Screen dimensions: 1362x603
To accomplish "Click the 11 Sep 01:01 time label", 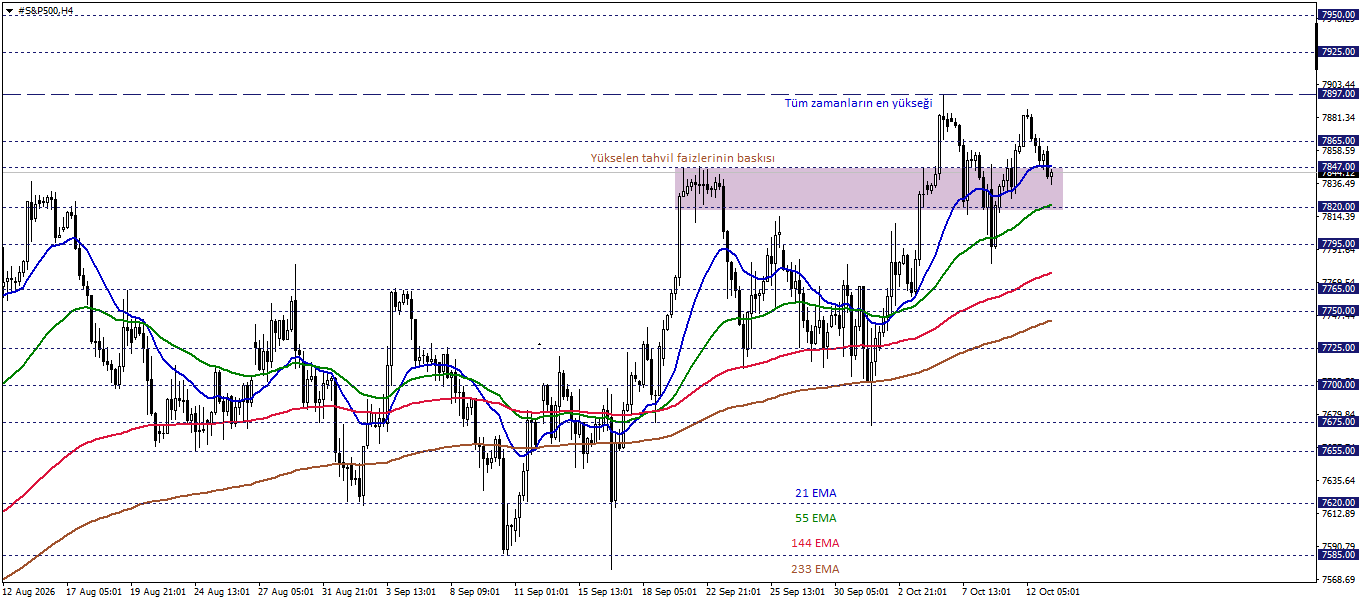I will (541, 592).
